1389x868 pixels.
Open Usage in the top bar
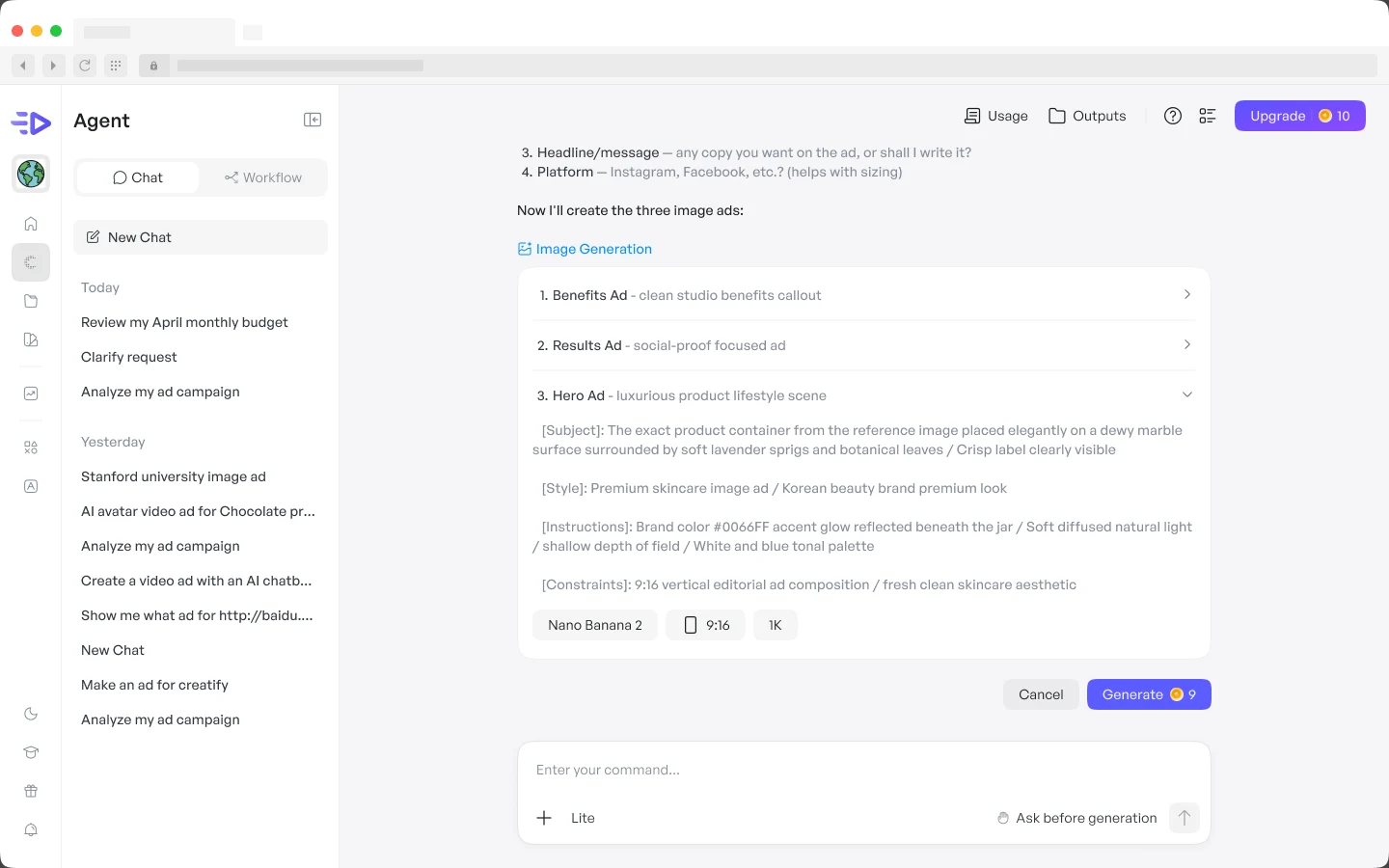click(996, 116)
